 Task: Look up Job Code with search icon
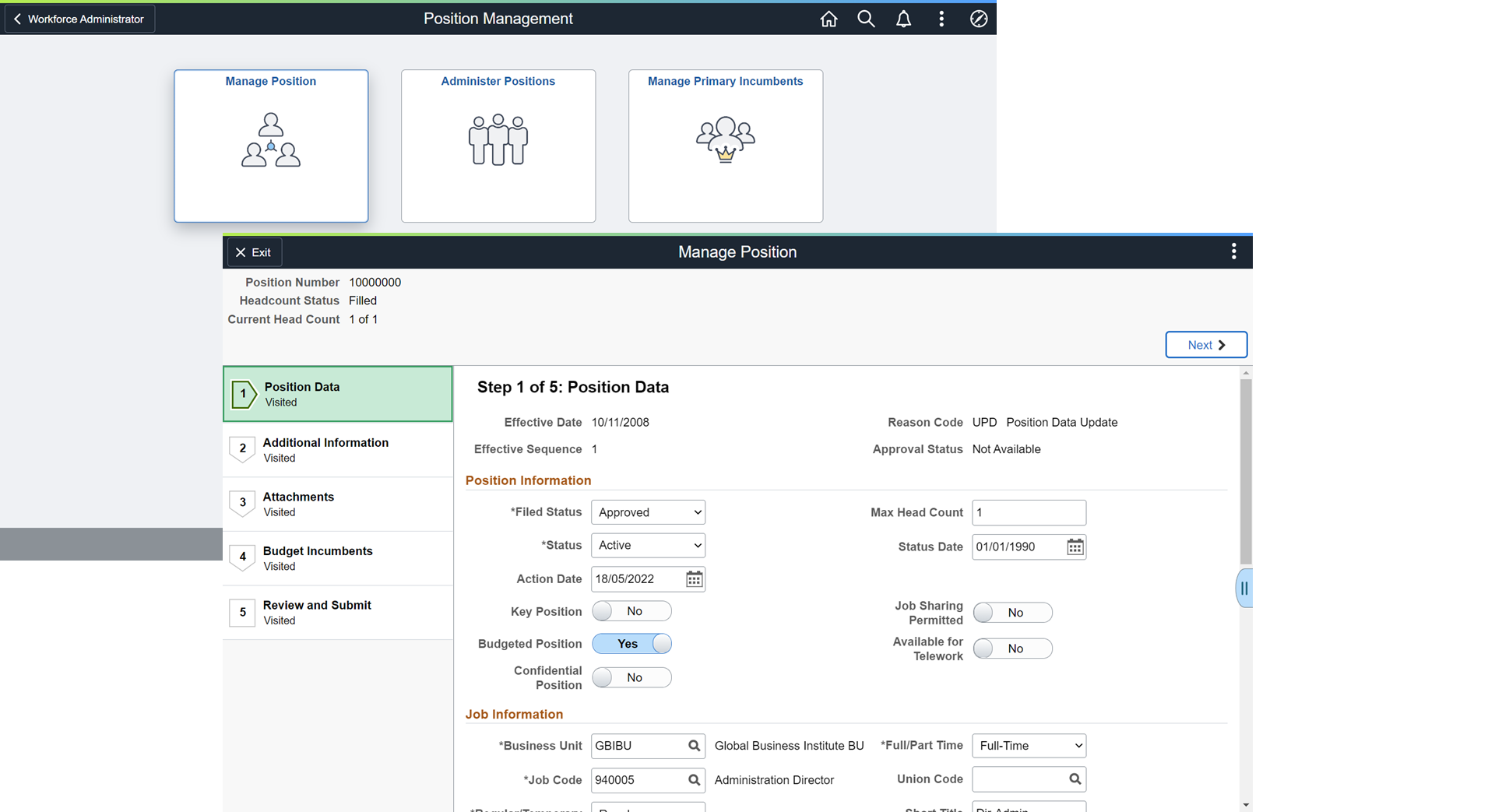694,780
